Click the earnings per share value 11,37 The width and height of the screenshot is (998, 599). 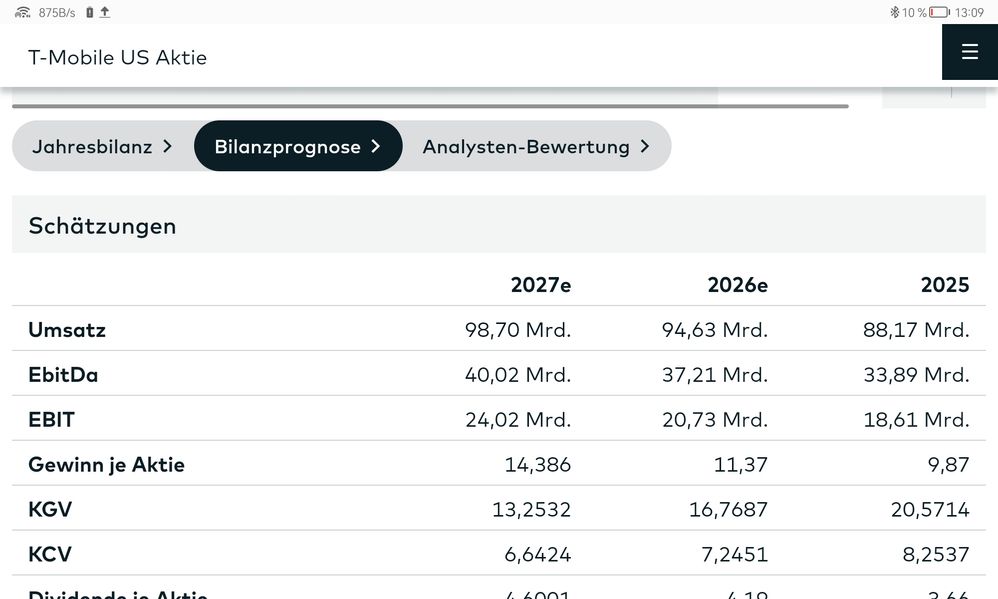click(x=741, y=465)
